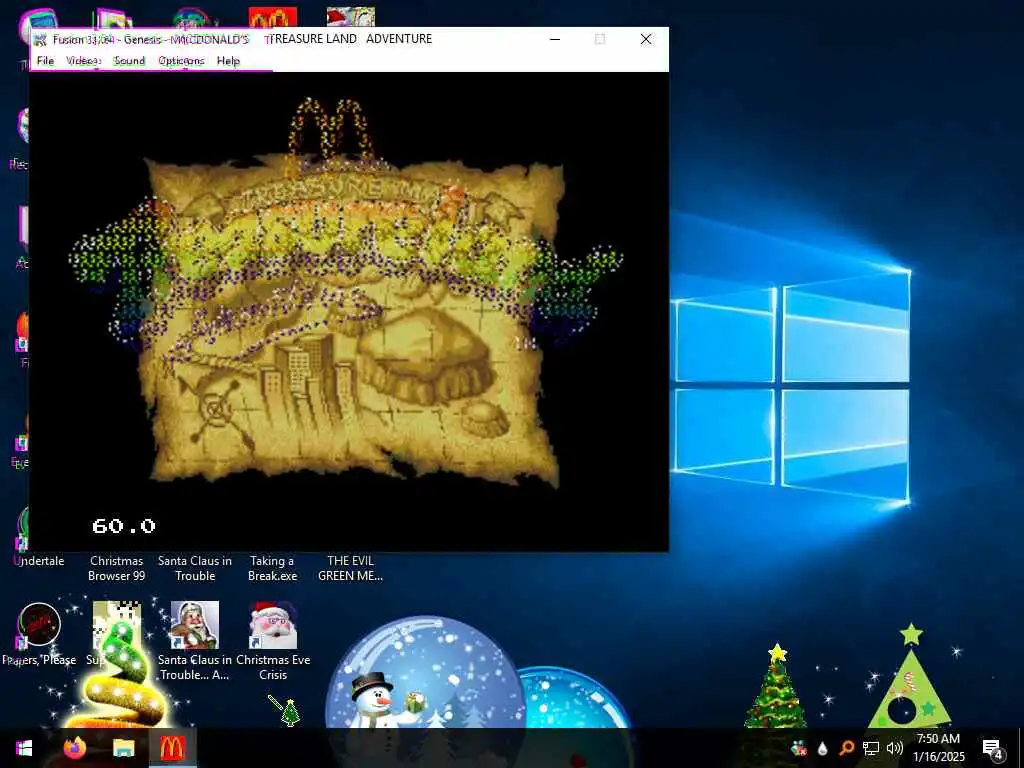Viewport: 1024px width, 768px height.
Task: Minimize the Fusion emulator window
Action: 555,39
